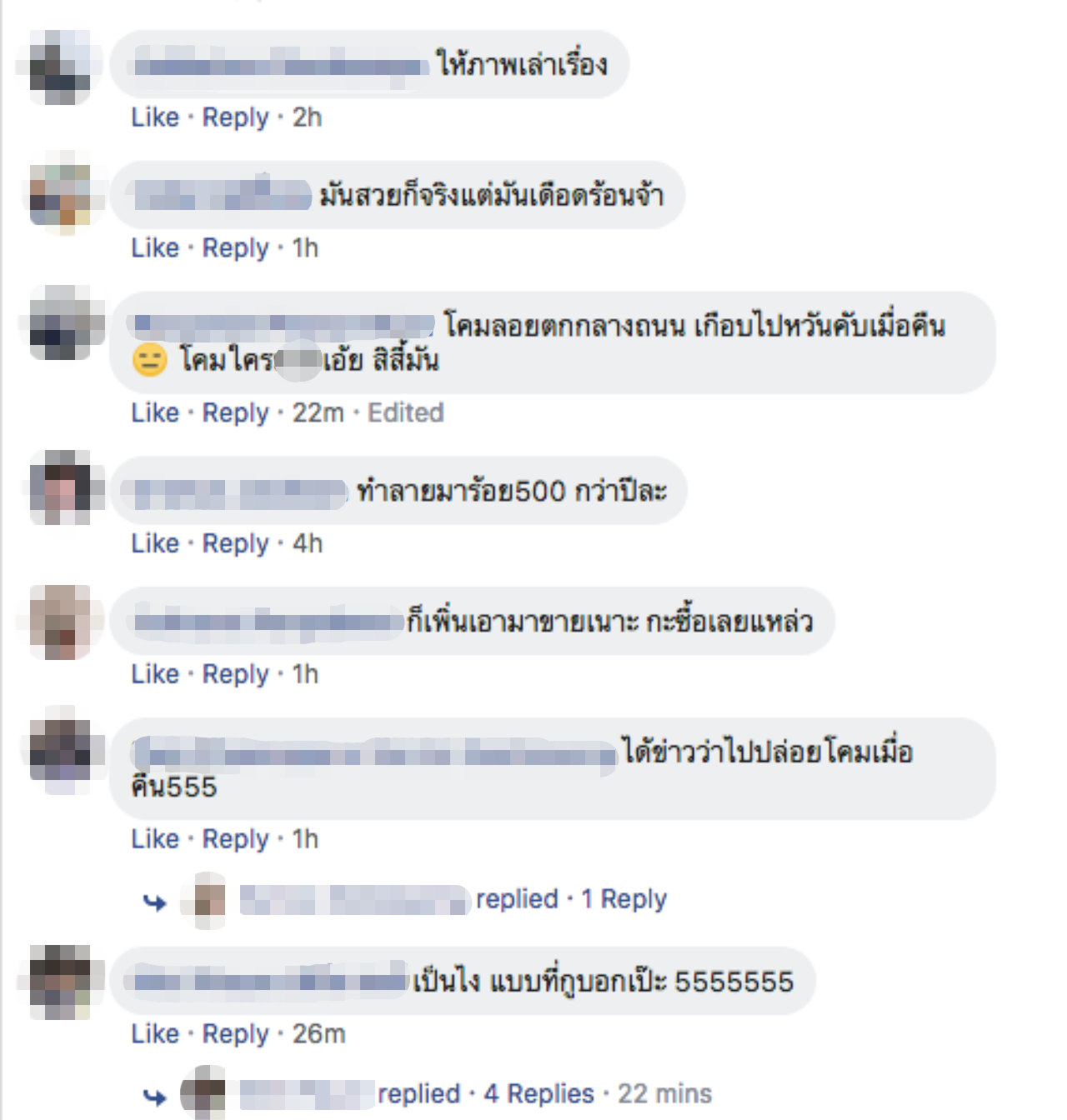Open the profile picture on the 2h comment
This screenshot has width=1067, height=1120.
tap(60, 67)
